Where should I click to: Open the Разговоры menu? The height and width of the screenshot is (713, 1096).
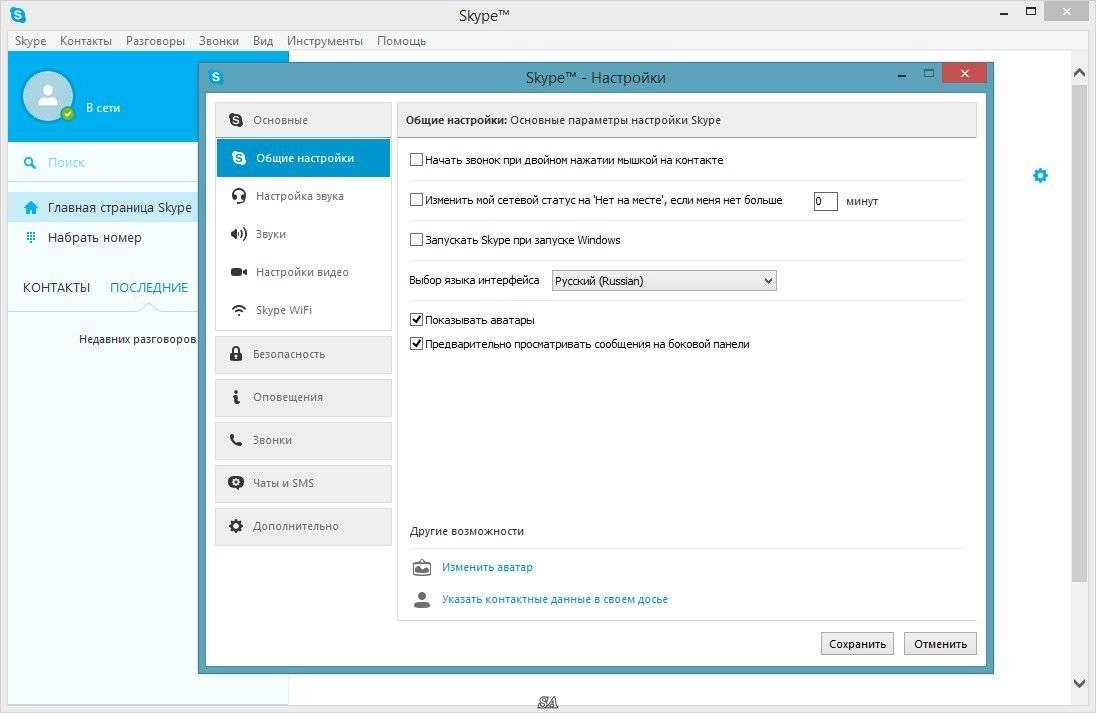(155, 41)
